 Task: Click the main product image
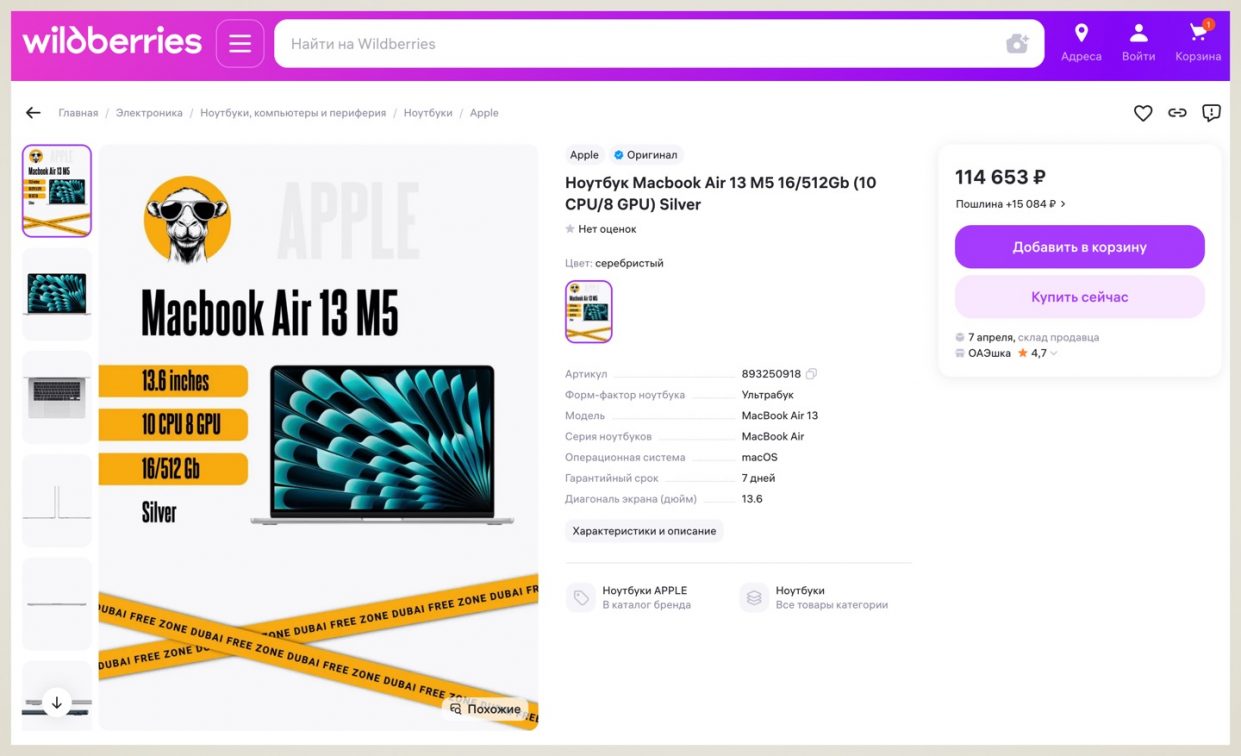coord(318,438)
